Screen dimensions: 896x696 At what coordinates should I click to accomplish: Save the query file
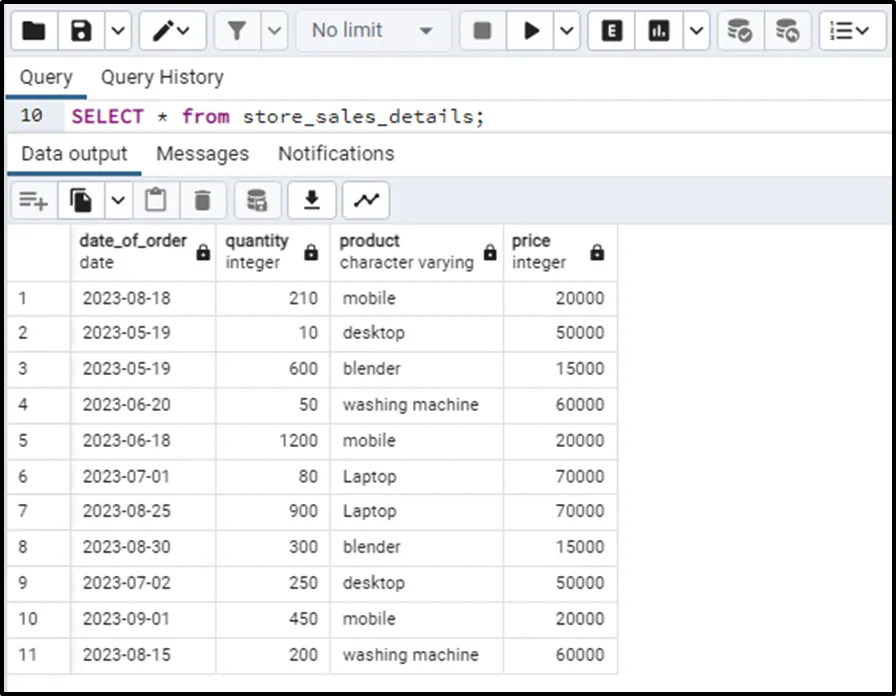pyautogui.click(x=81, y=31)
